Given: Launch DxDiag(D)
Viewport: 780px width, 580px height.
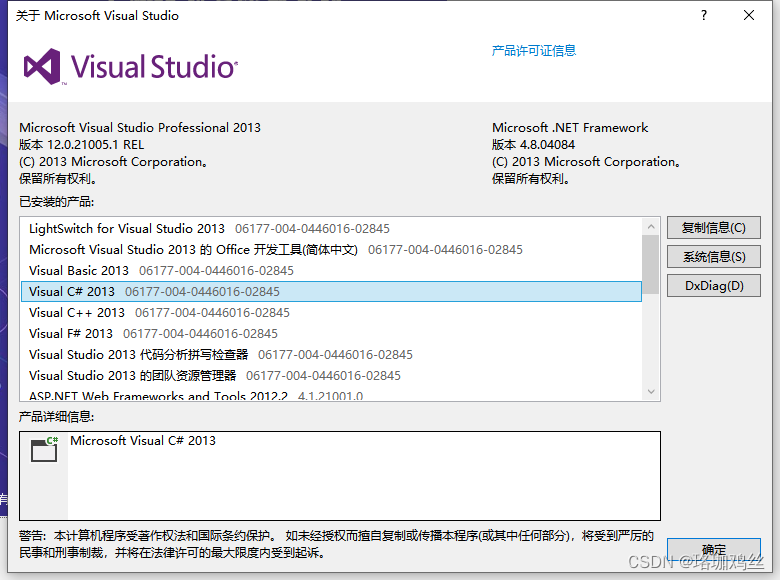Looking at the screenshot, I should coord(713,286).
